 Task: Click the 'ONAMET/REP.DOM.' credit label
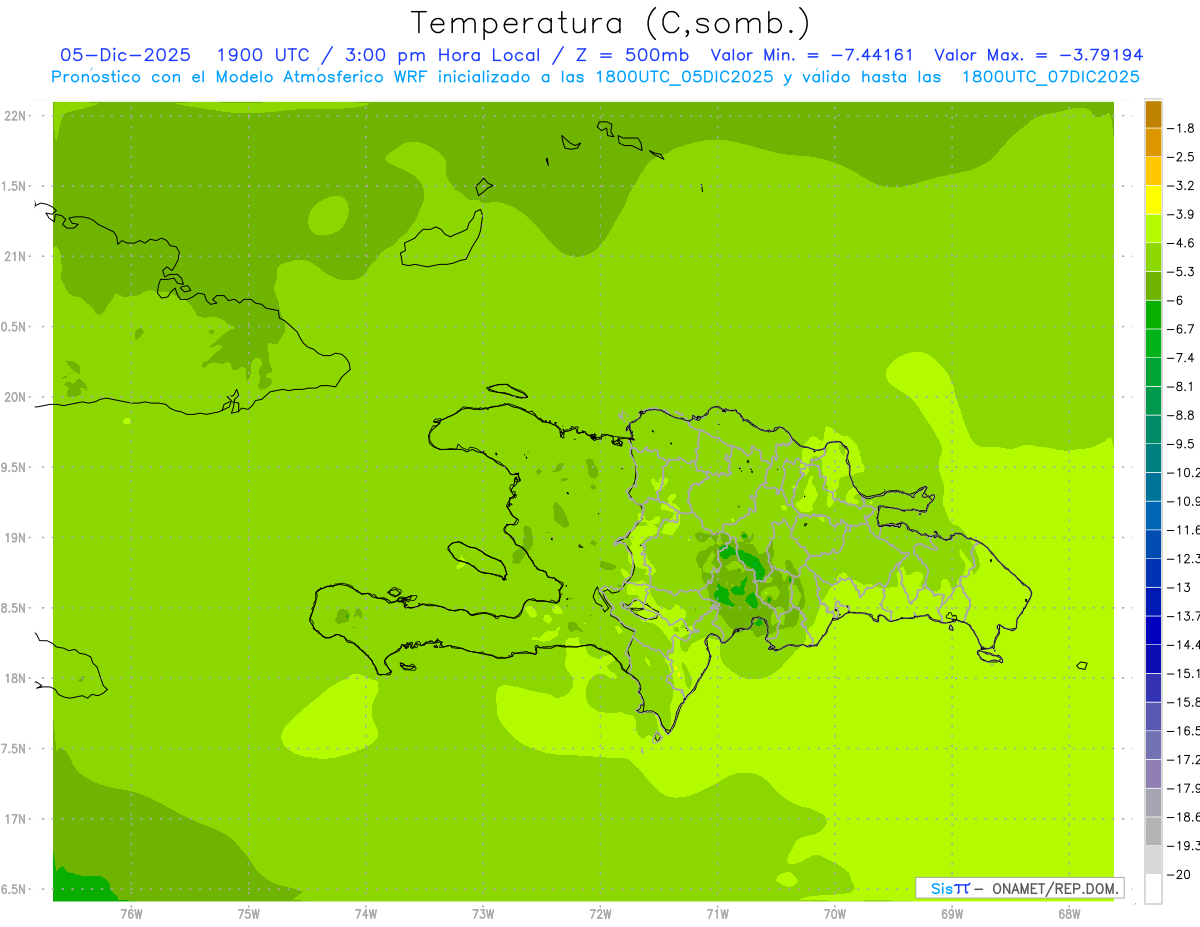click(1054, 888)
